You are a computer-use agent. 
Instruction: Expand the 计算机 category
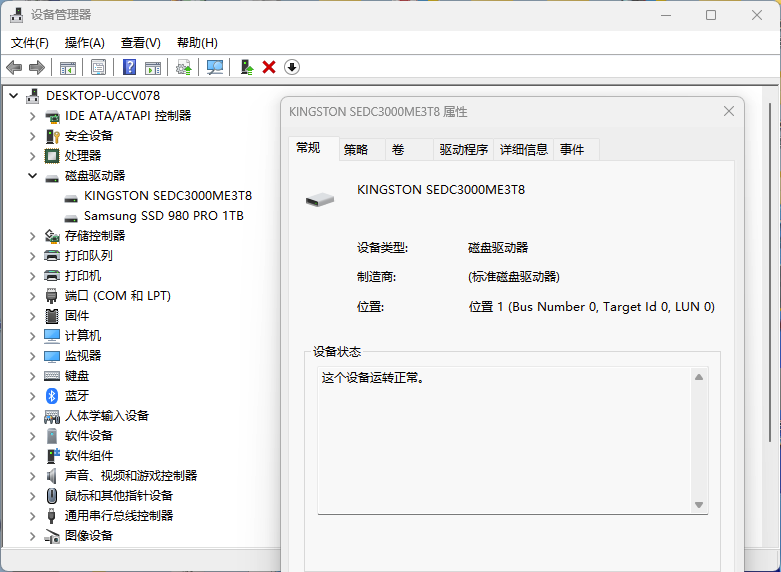(x=32, y=336)
